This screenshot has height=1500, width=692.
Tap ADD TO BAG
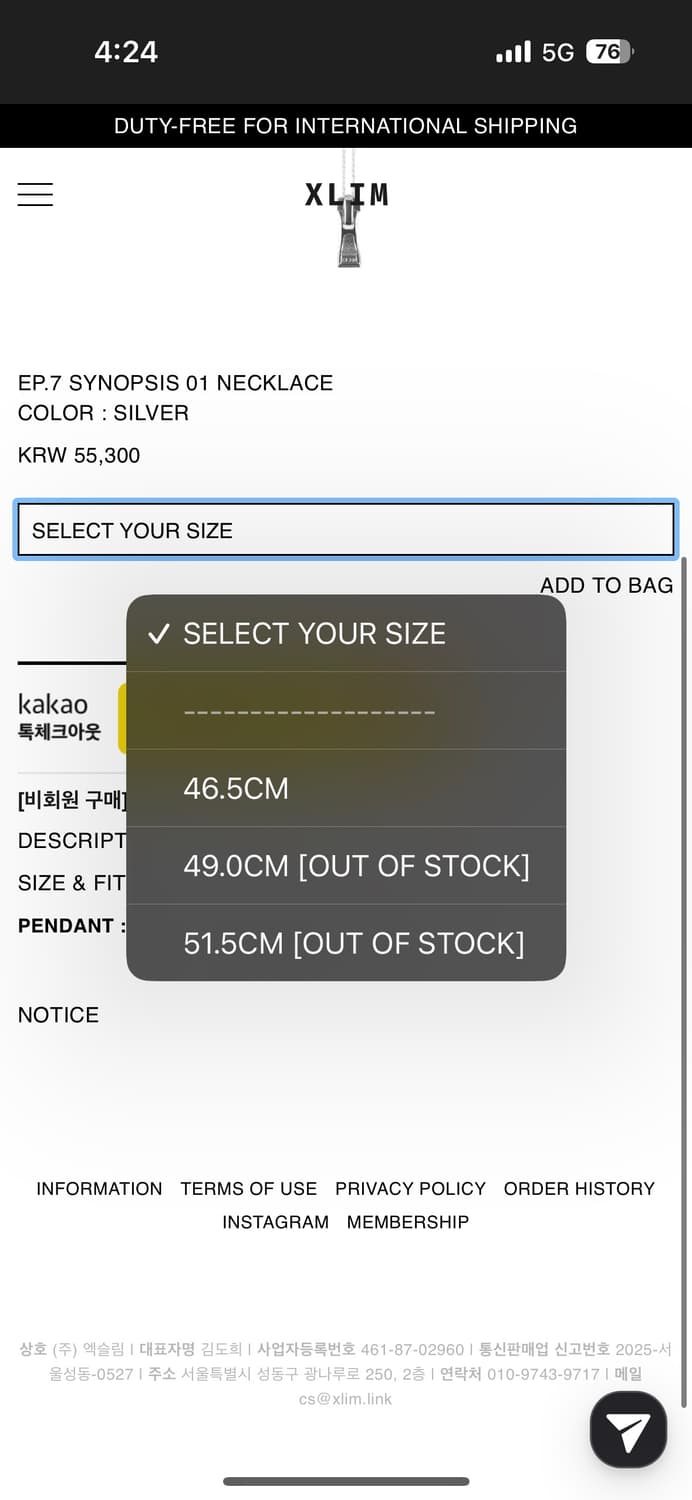[606, 585]
